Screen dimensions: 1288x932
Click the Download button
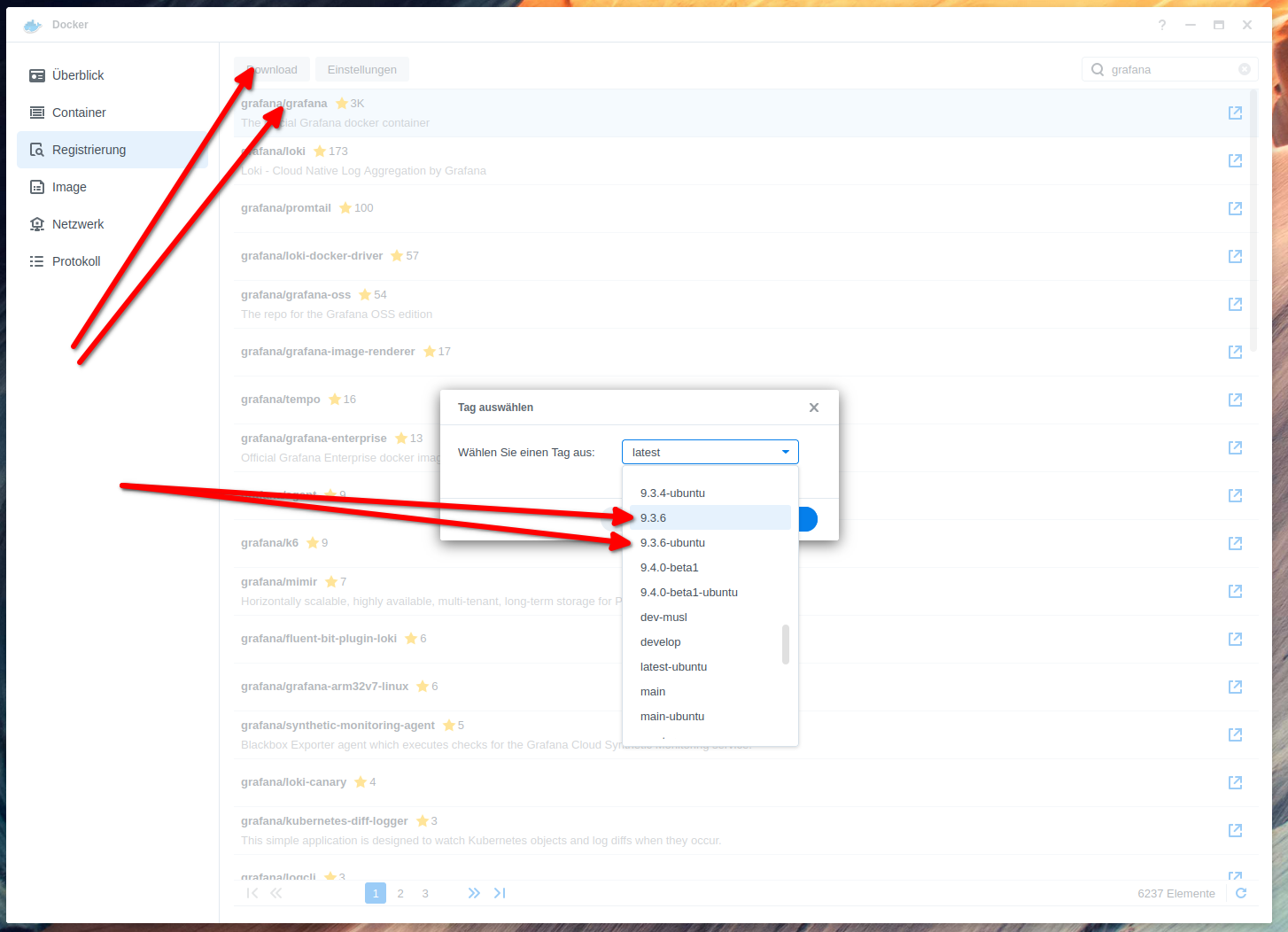click(272, 69)
